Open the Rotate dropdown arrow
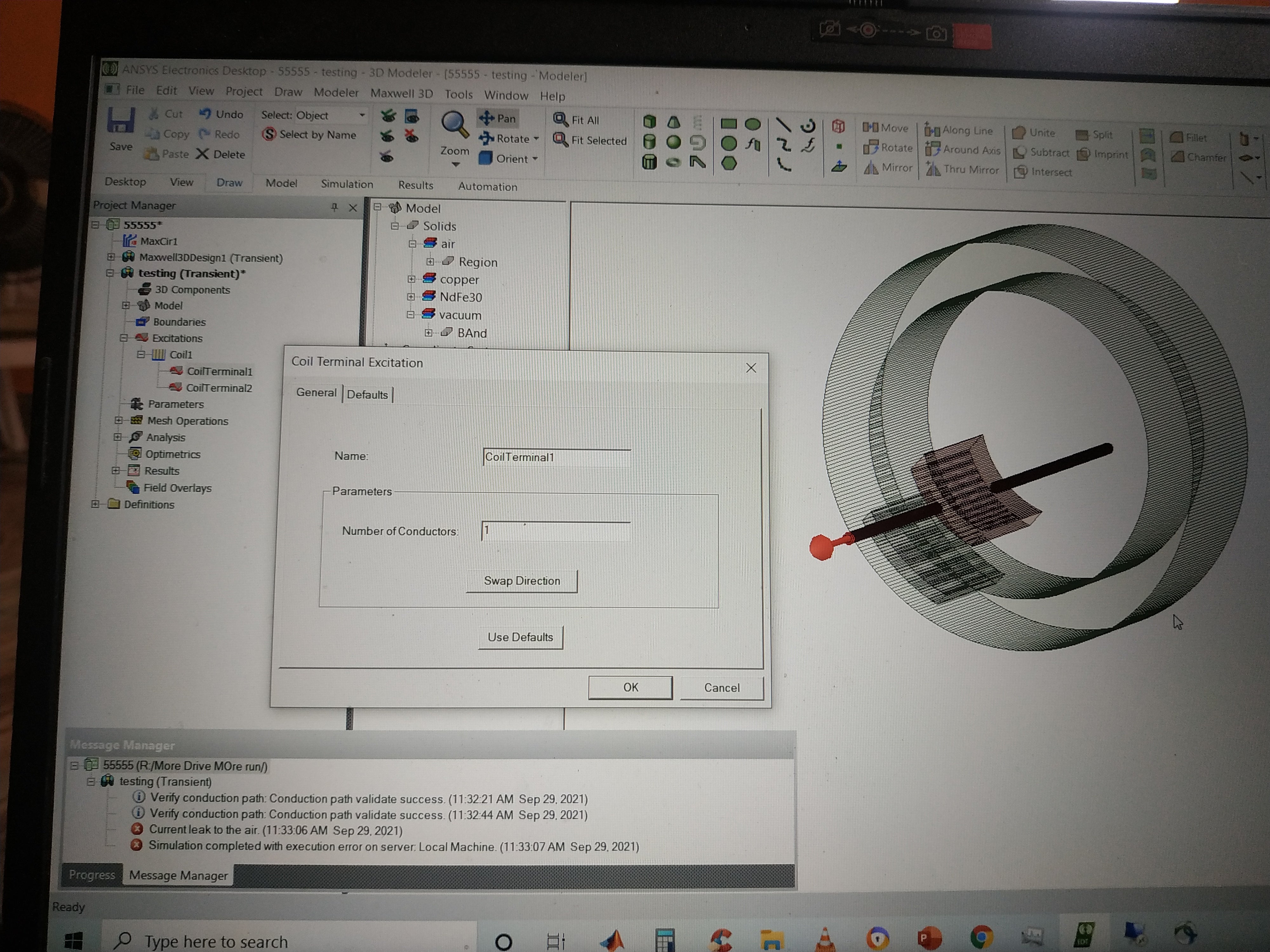This screenshot has width=1270, height=952. pos(536,139)
